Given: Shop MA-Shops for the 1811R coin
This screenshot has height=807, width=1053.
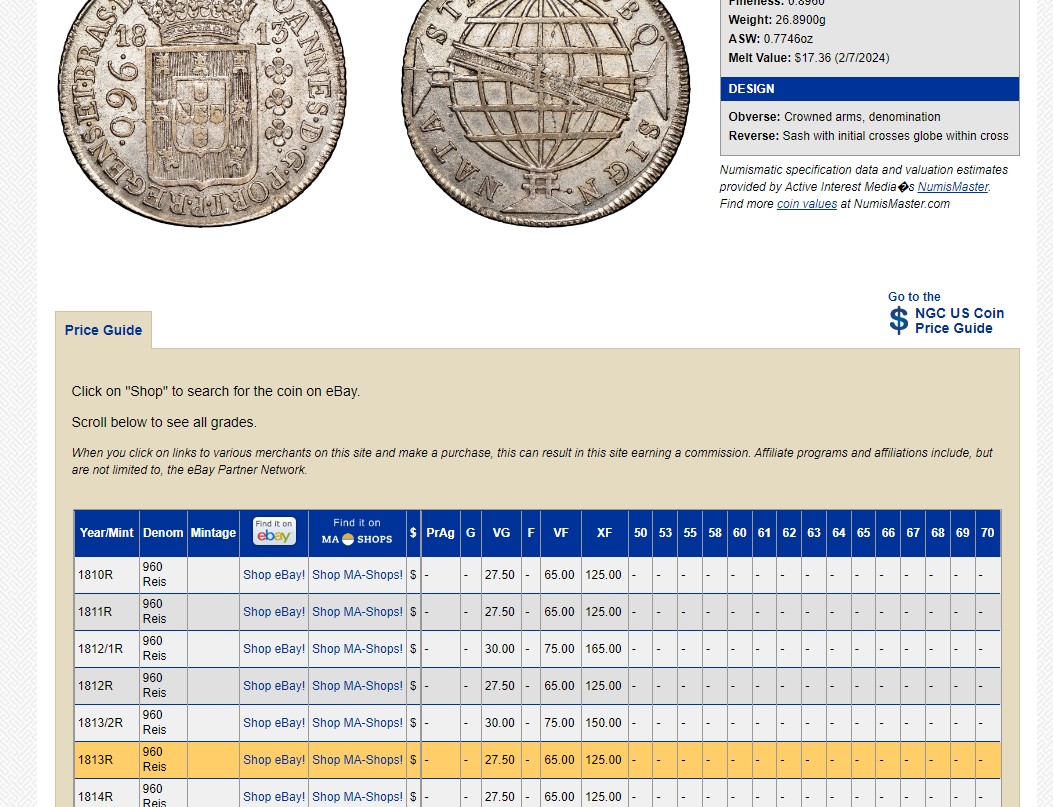Looking at the screenshot, I should point(357,612).
